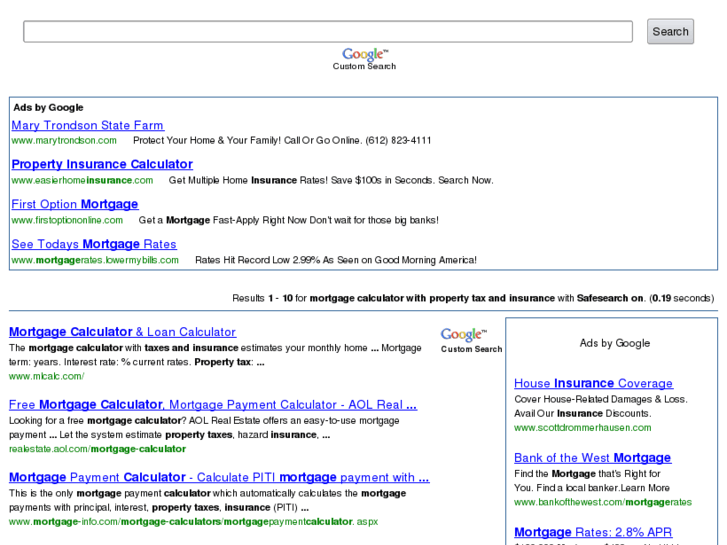
Task: Click the www.marytrondson.com URL text
Action: pos(64,141)
